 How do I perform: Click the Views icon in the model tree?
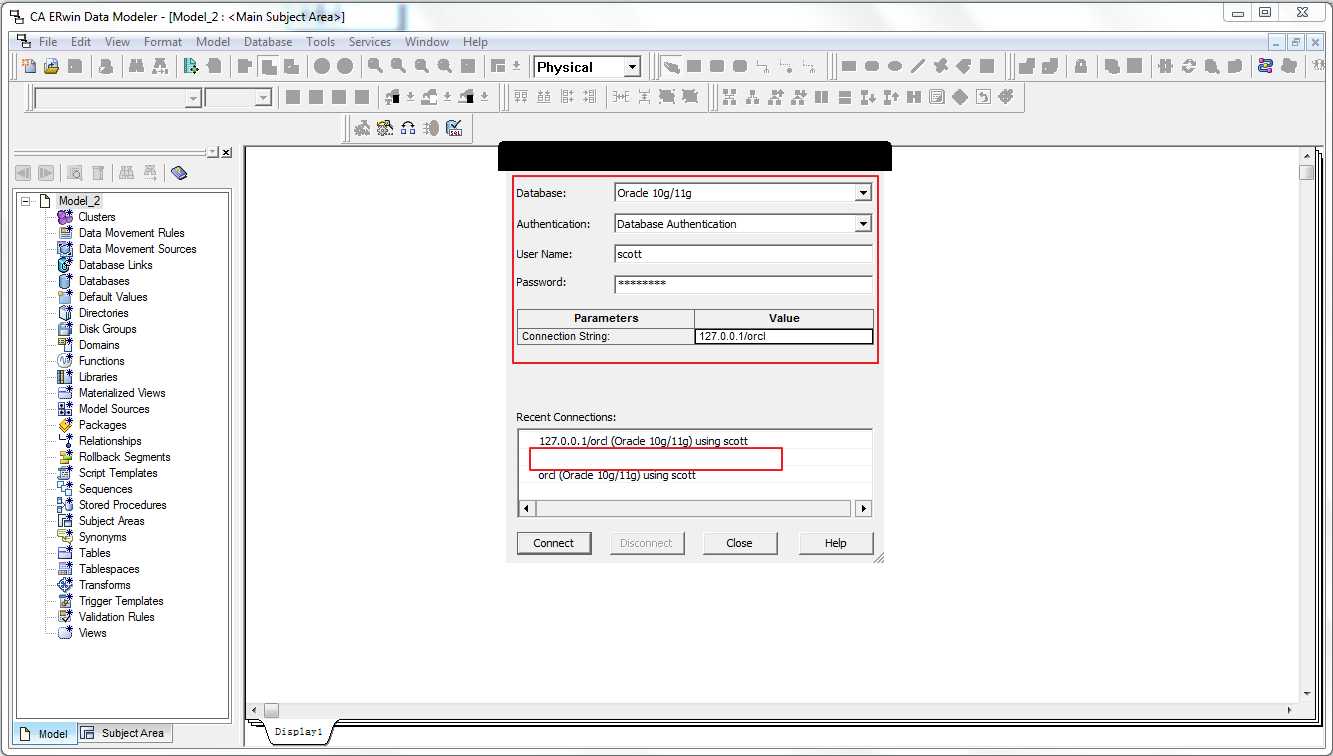pos(65,633)
